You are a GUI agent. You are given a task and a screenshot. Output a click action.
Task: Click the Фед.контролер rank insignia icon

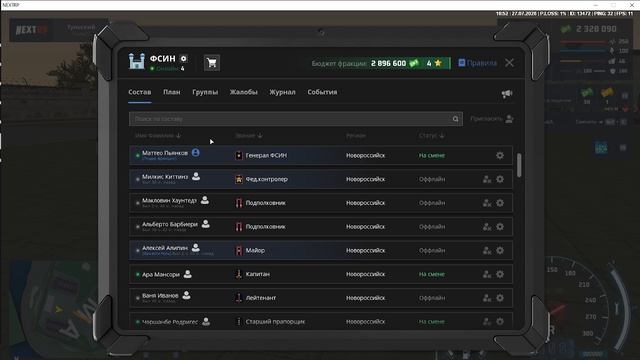pyautogui.click(x=239, y=179)
